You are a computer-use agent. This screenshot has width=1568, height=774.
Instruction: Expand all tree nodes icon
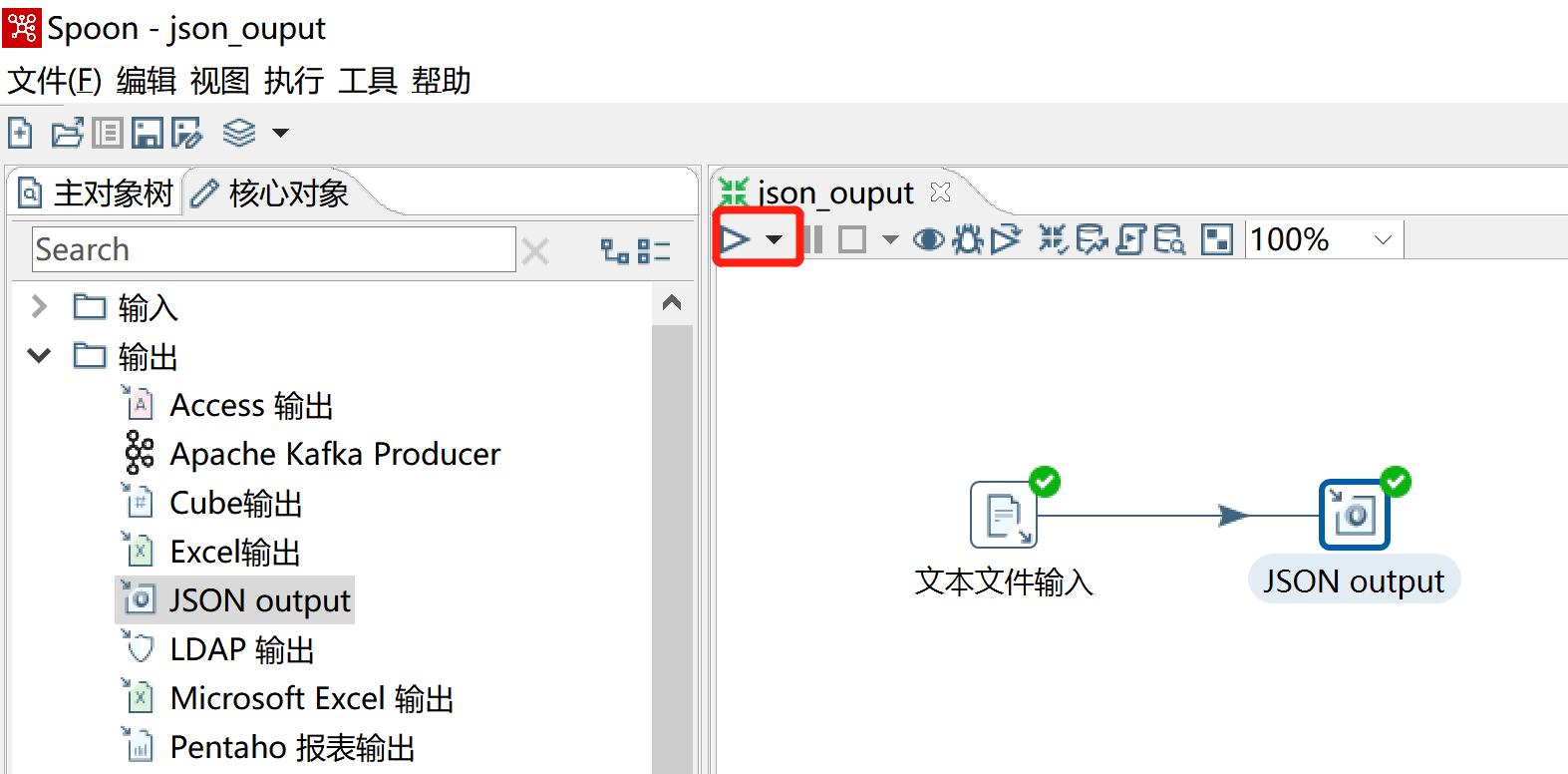click(x=615, y=251)
